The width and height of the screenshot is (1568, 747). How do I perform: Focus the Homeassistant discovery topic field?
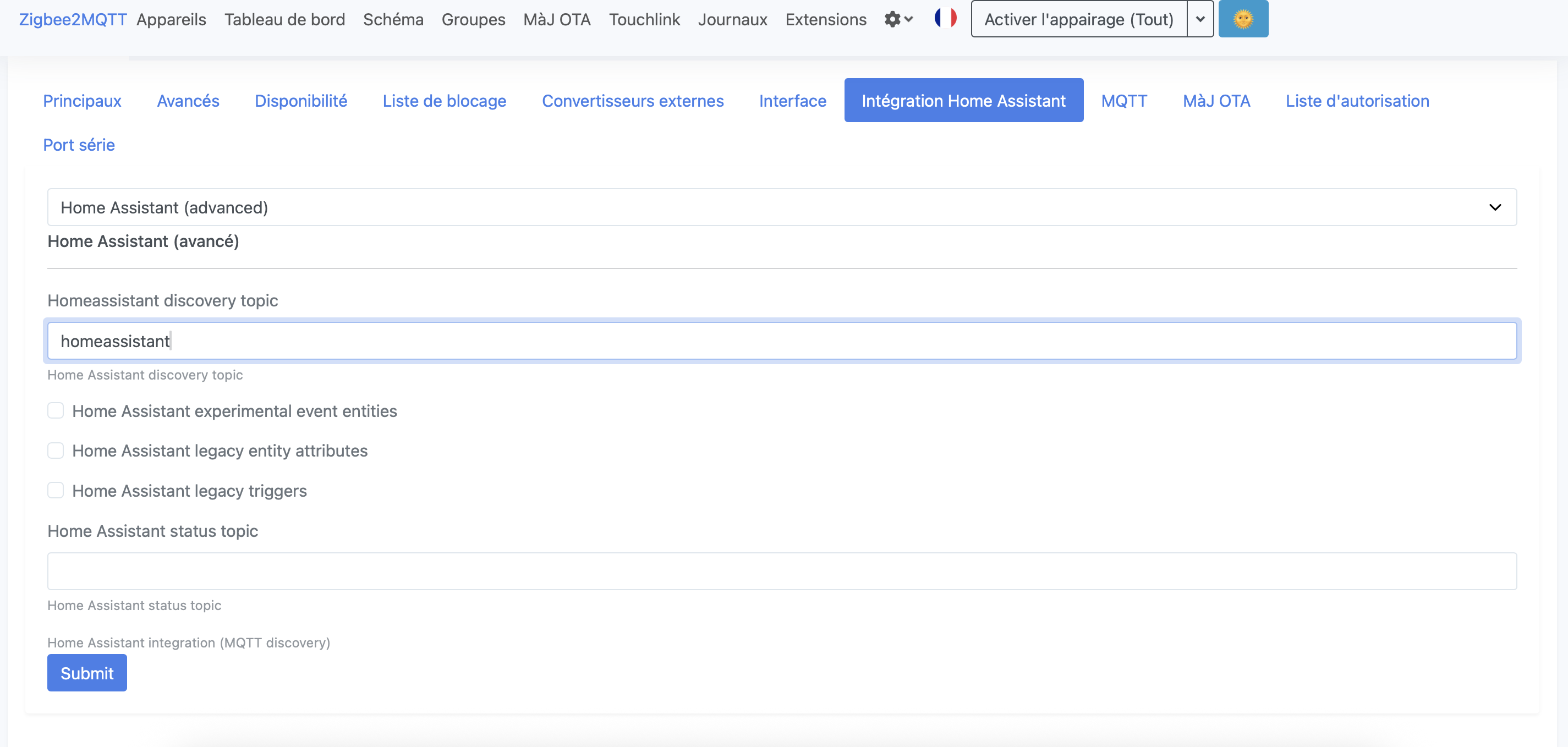pyautogui.click(x=782, y=341)
